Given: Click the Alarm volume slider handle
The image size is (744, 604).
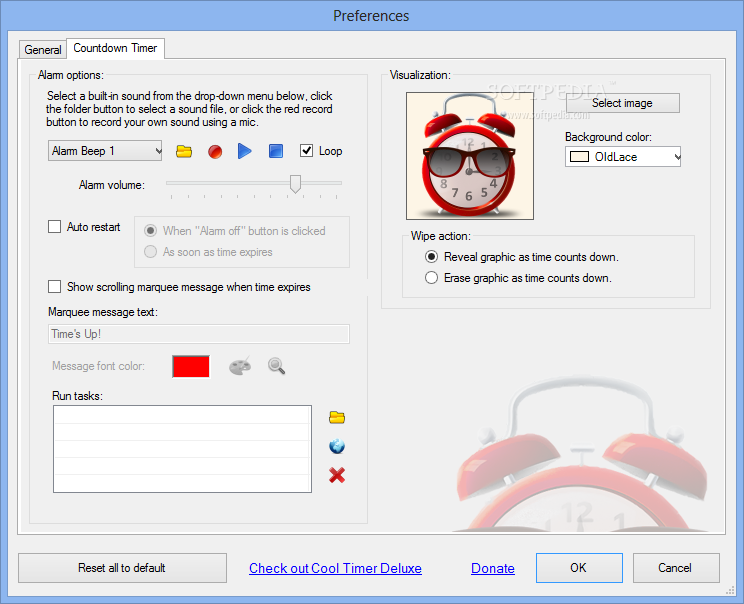Looking at the screenshot, I should click(295, 184).
